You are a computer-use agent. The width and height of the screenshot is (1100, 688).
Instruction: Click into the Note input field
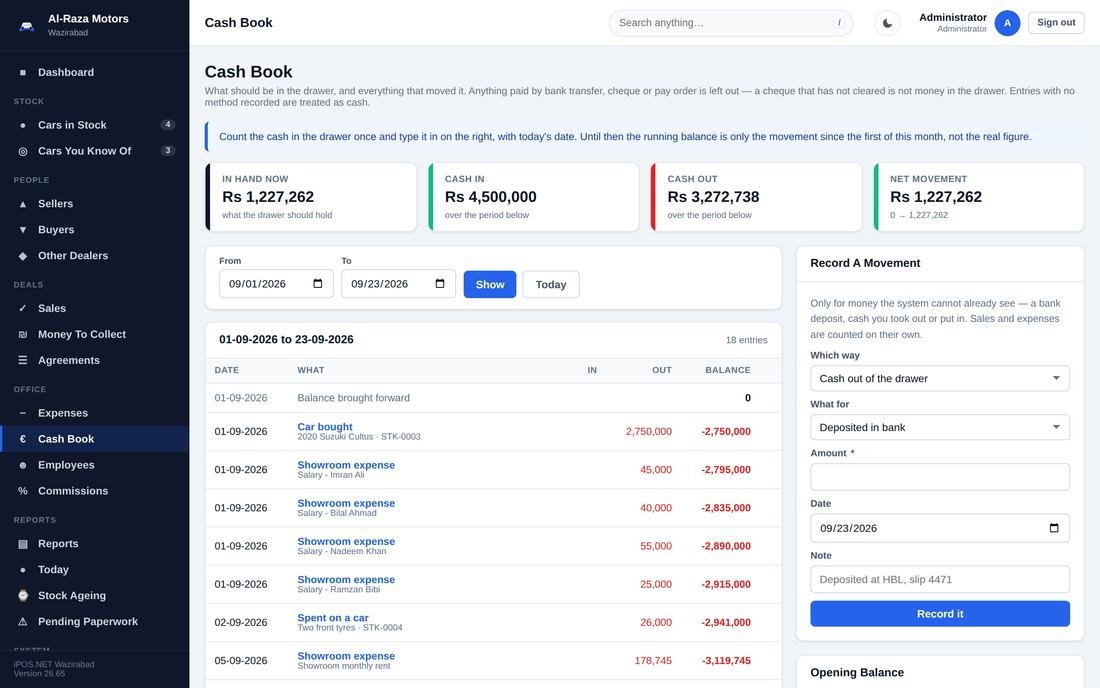pos(939,579)
